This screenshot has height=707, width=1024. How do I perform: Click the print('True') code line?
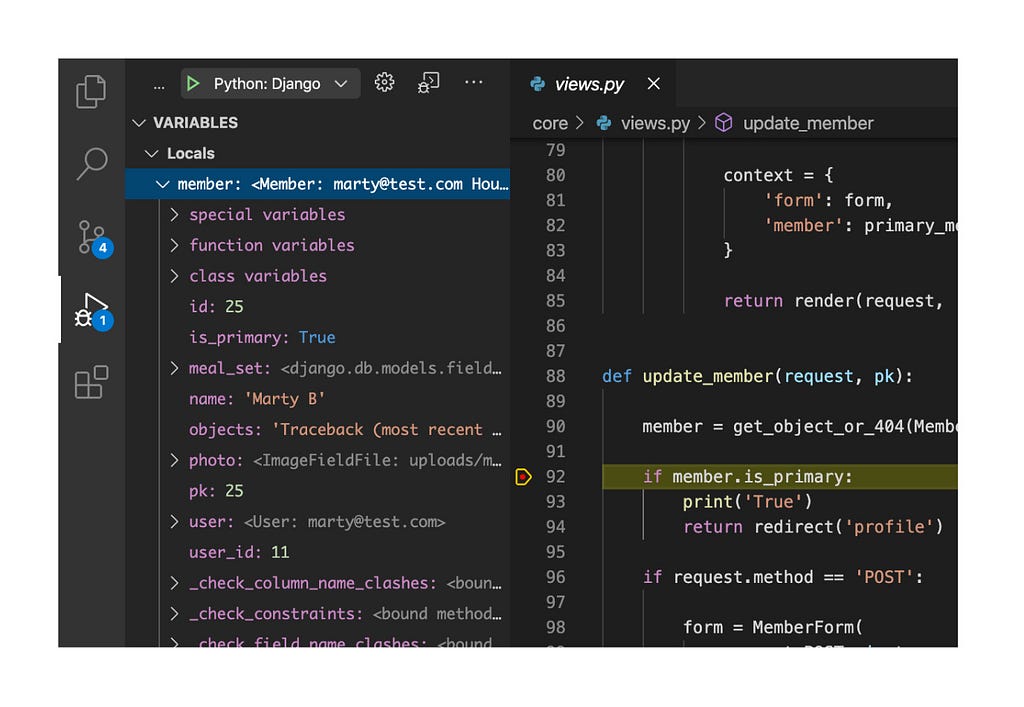coord(747,502)
